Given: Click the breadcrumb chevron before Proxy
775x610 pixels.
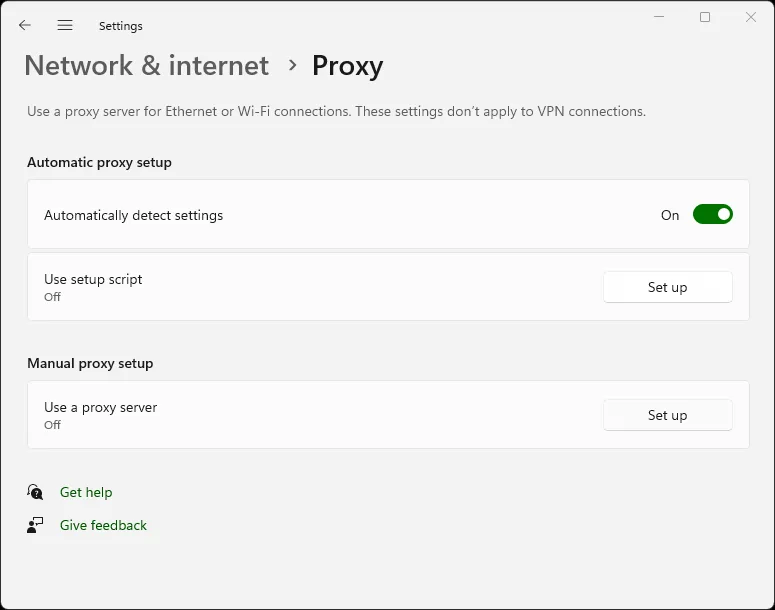Looking at the screenshot, I should (x=292, y=65).
